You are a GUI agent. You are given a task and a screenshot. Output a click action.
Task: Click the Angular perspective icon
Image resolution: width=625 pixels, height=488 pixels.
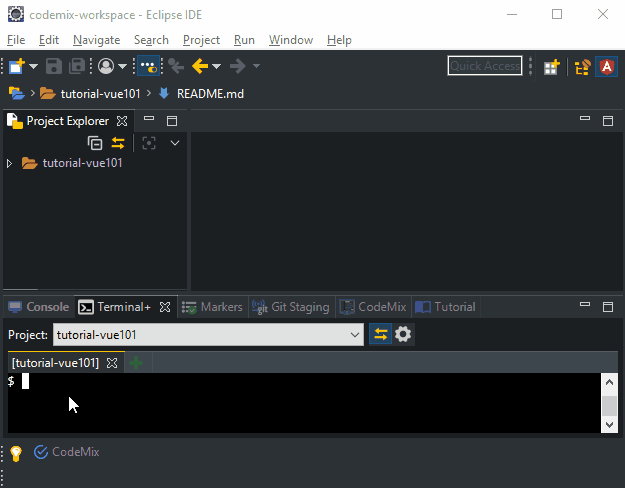coord(606,67)
